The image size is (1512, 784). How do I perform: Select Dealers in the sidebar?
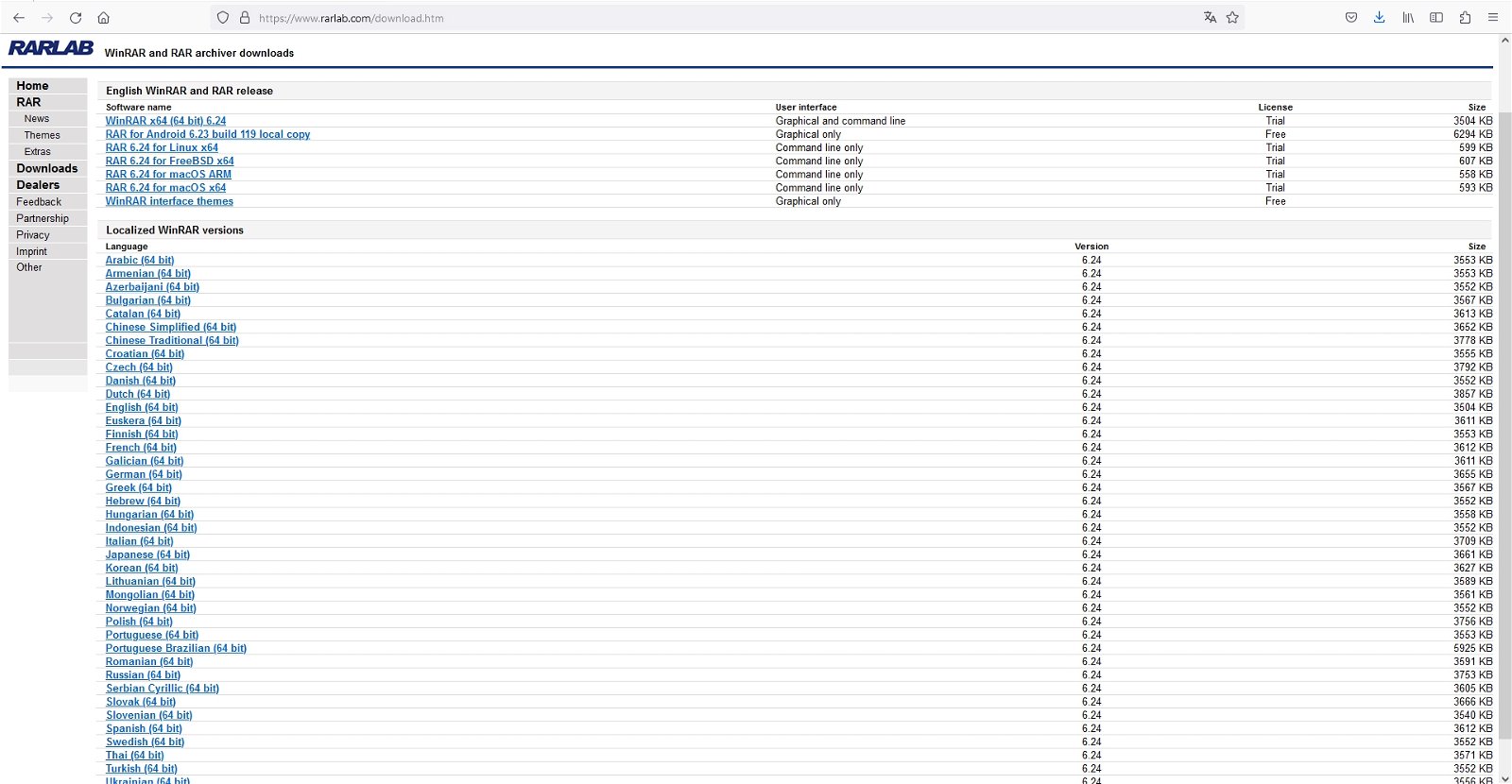(x=38, y=185)
